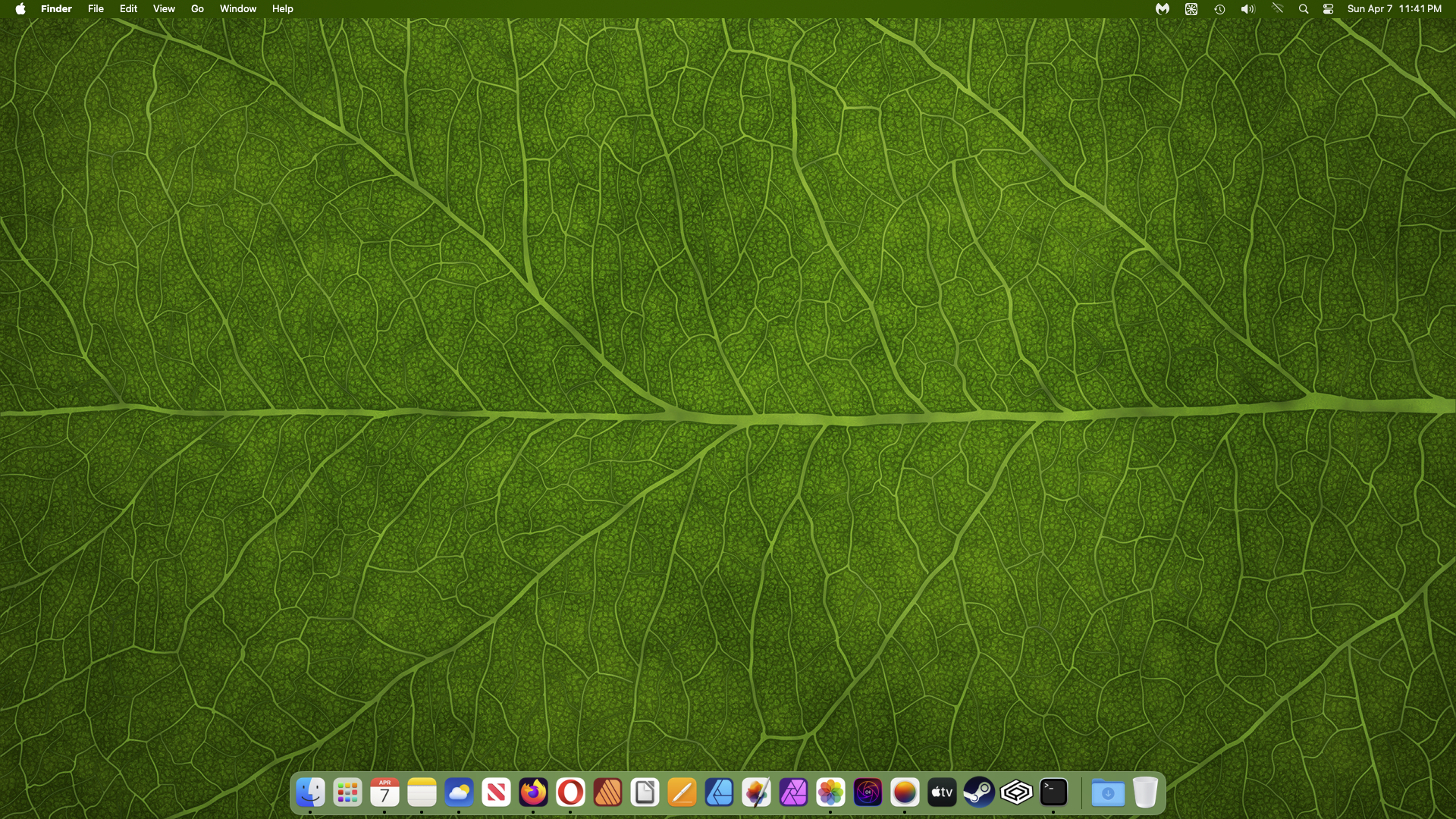The image size is (1456, 819).
Task: Open the Photos app icon
Action: [x=830, y=792]
